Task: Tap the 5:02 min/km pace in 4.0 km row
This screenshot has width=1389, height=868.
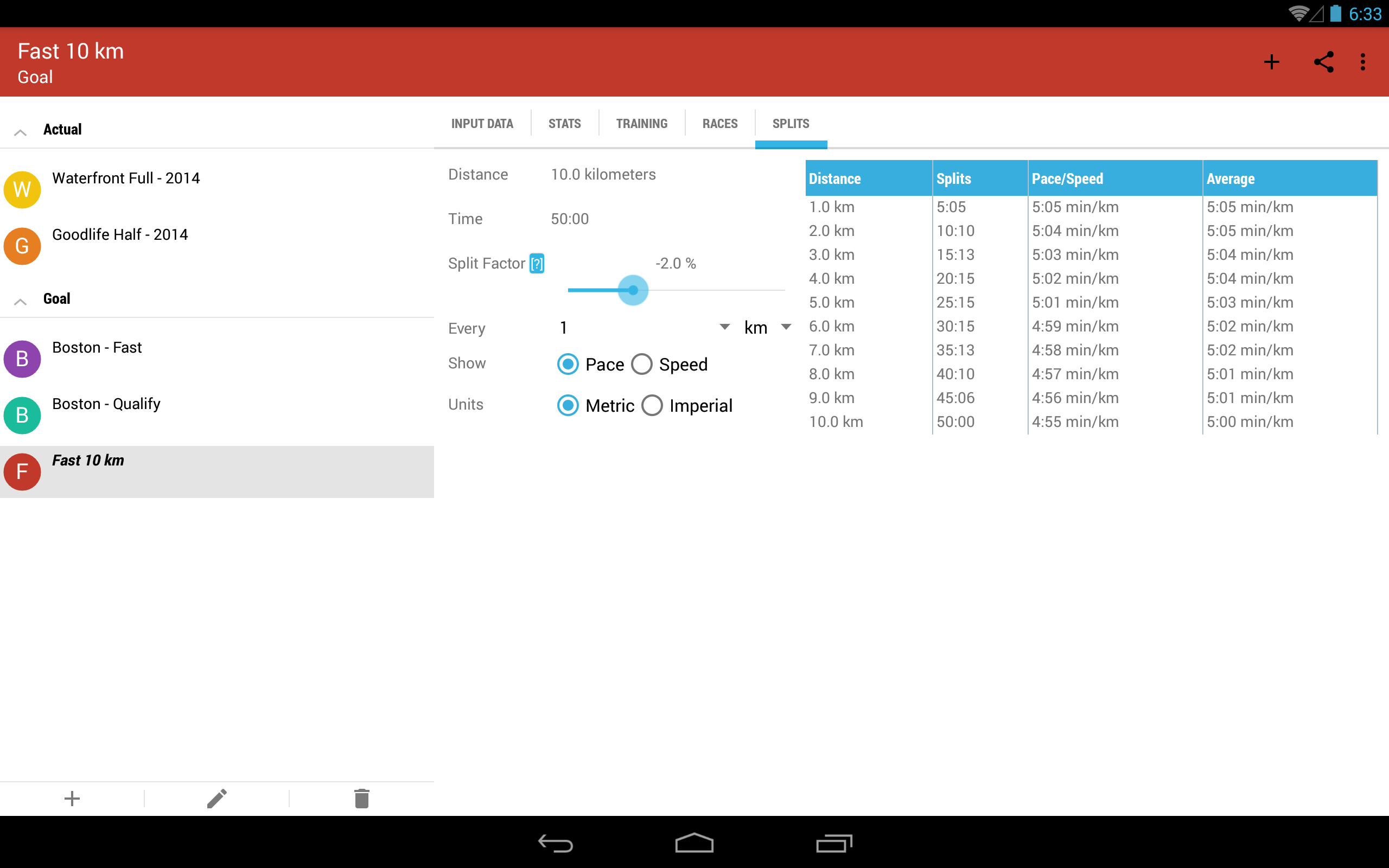Action: click(x=1075, y=278)
